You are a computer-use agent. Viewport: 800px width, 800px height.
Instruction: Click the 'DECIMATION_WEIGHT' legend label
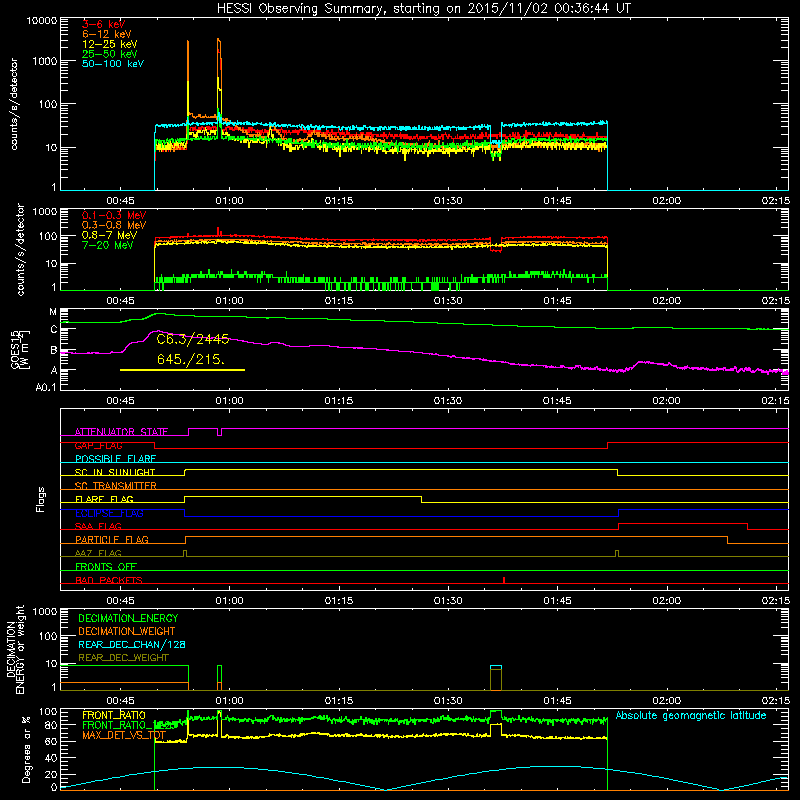click(127, 631)
